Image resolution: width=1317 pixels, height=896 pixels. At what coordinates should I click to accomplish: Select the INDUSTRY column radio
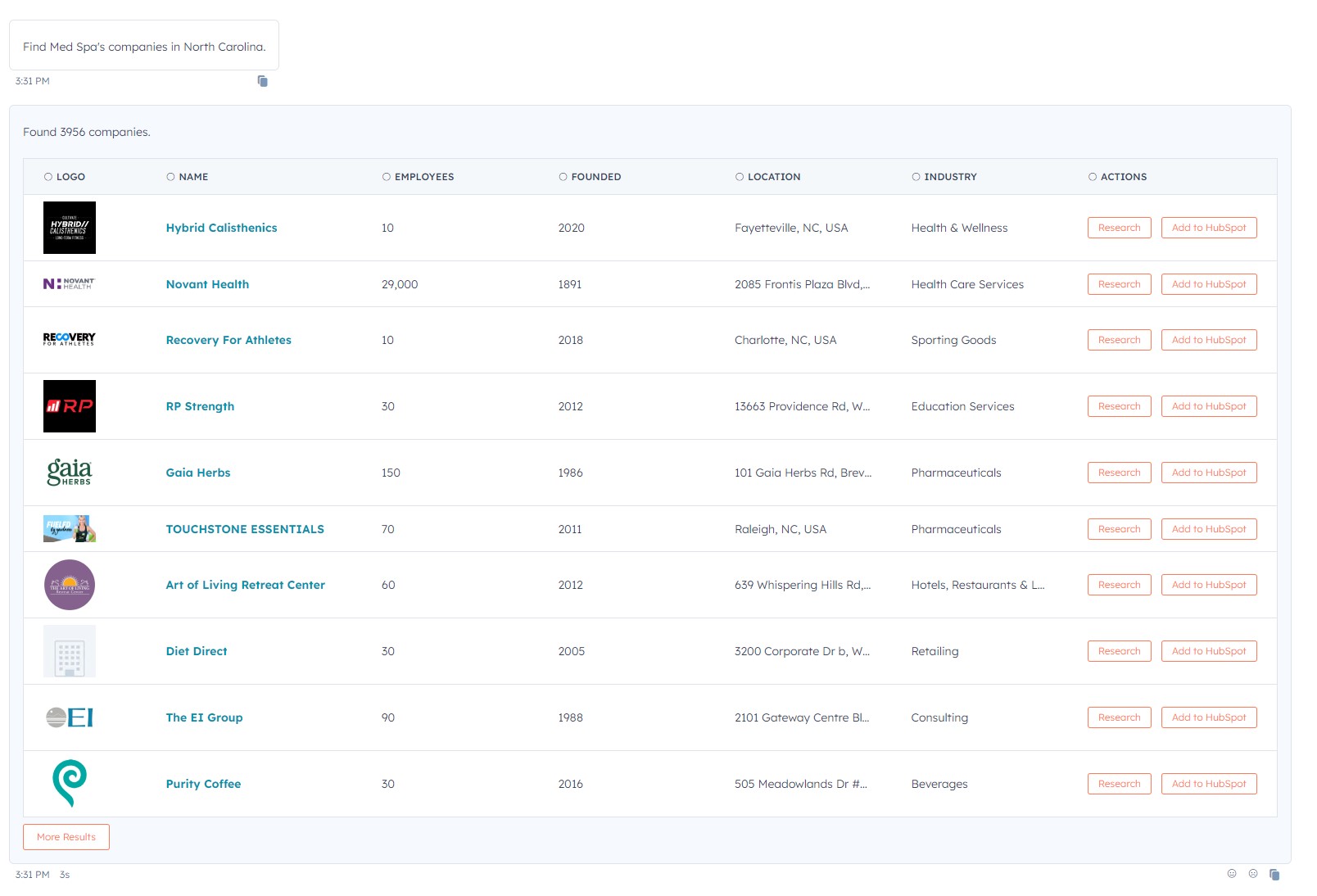pos(916,177)
